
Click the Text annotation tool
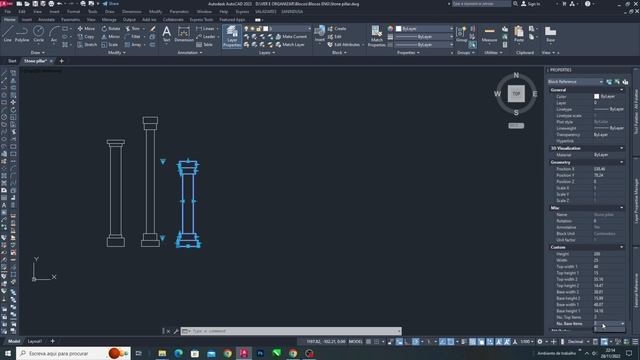(167, 34)
